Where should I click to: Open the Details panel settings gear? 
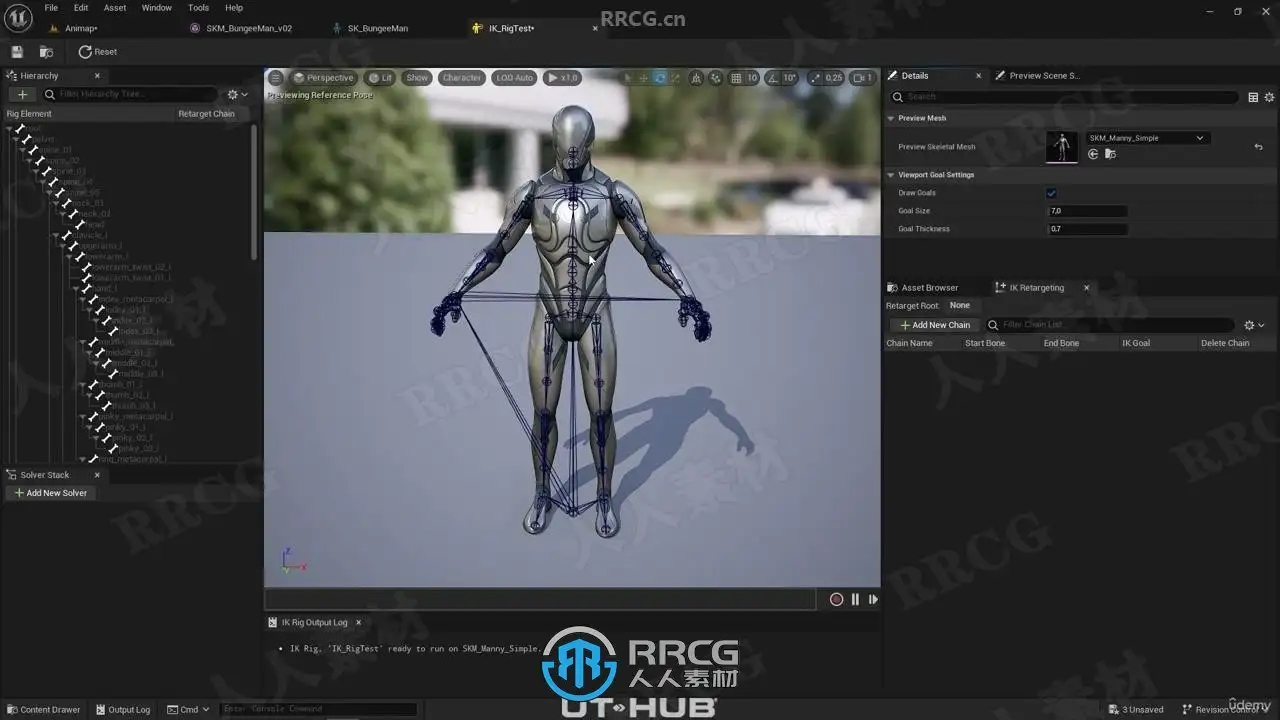click(x=1270, y=97)
